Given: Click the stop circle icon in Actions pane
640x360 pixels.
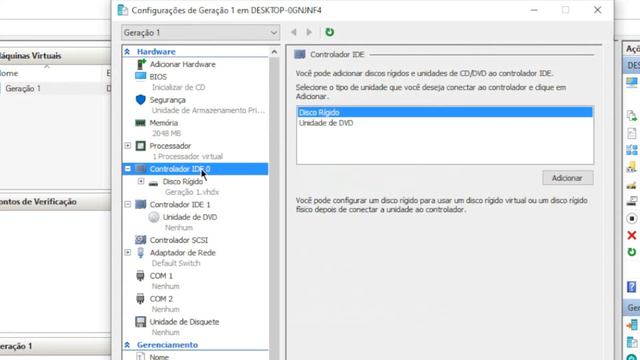Looking at the screenshot, I should (x=631, y=219).
